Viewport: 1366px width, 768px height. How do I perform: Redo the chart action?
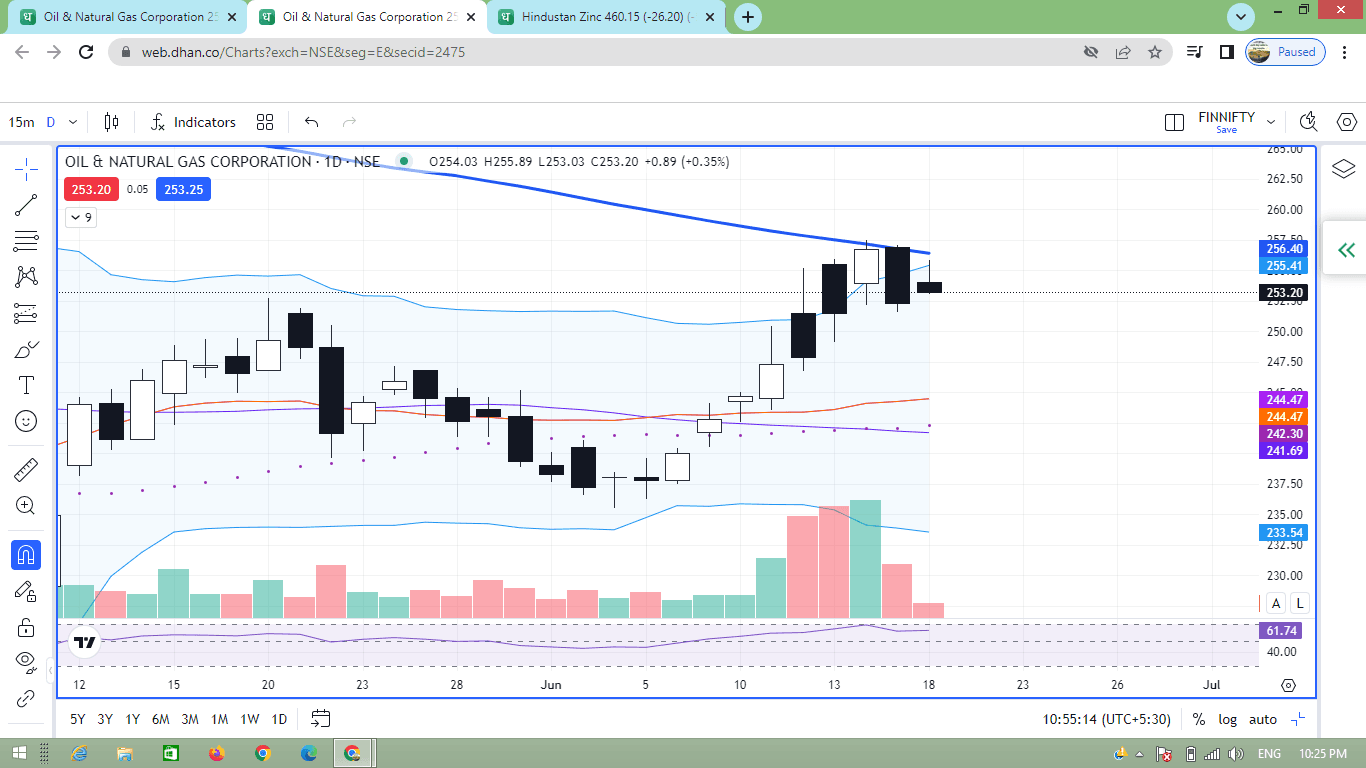point(350,122)
